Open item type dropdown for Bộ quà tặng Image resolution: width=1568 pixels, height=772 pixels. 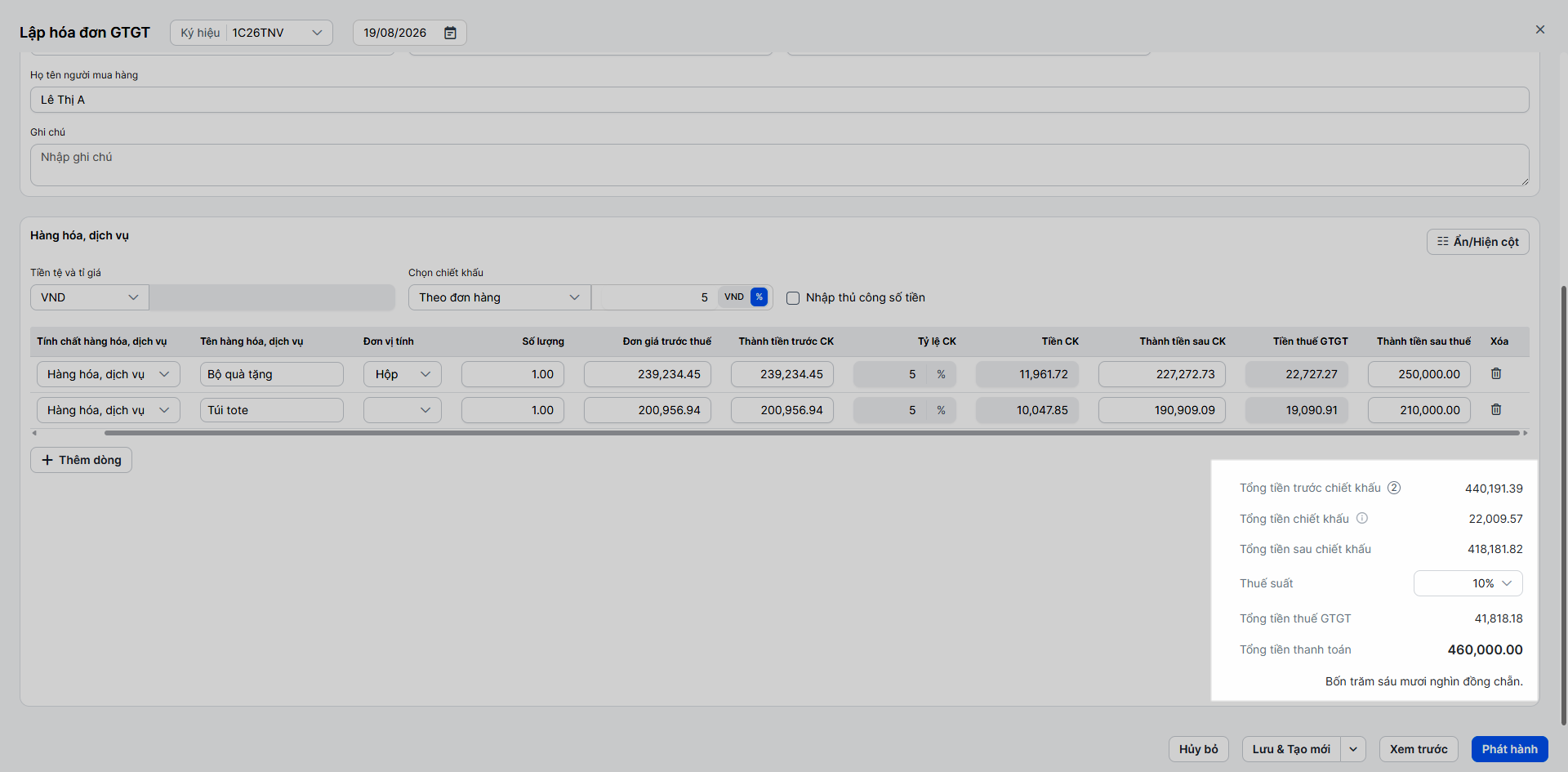click(x=109, y=374)
